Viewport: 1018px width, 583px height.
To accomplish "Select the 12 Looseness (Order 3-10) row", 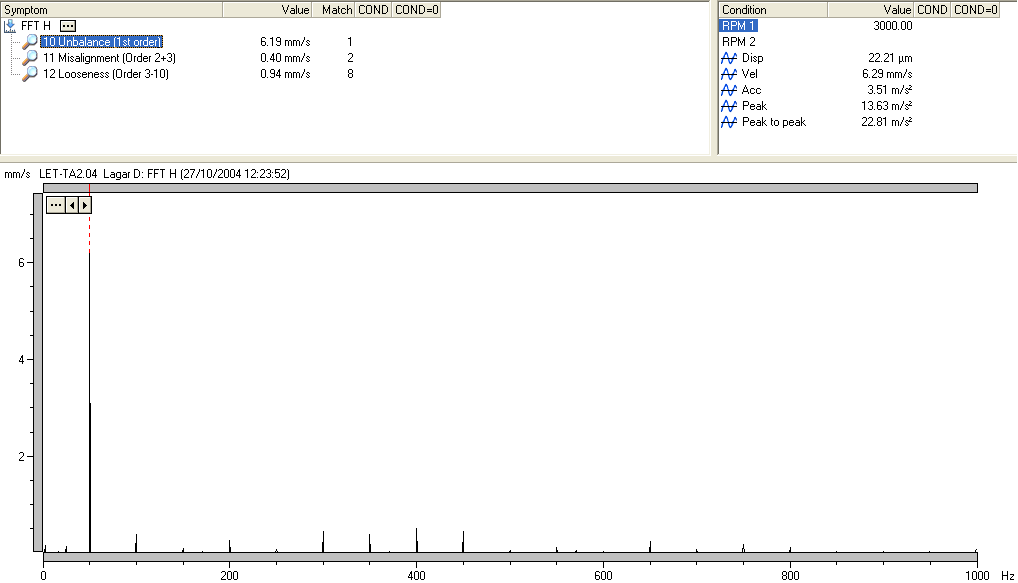I will pos(105,74).
